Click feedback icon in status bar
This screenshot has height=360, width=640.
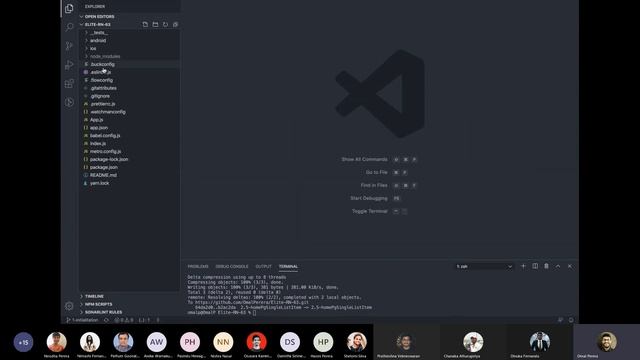pyautogui.click(x=560, y=320)
